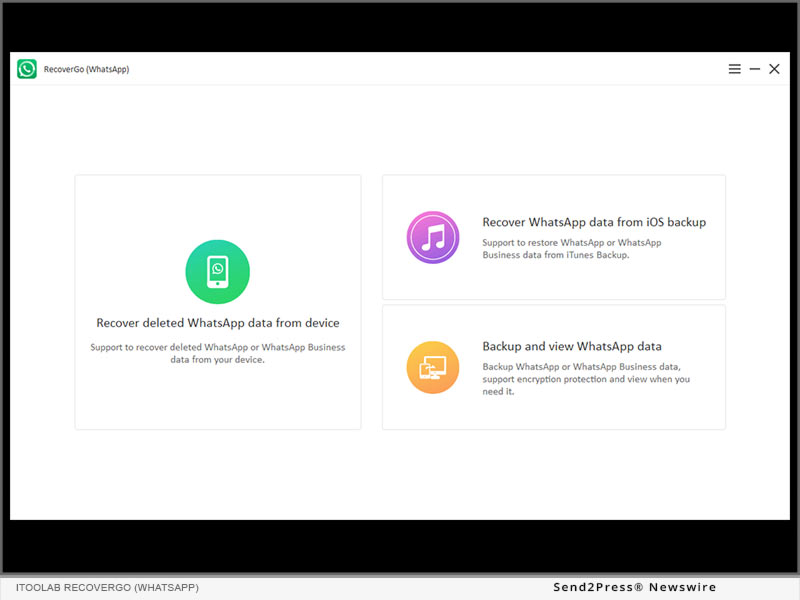Close the RecoverGo window
800x600 pixels.
[774, 69]
